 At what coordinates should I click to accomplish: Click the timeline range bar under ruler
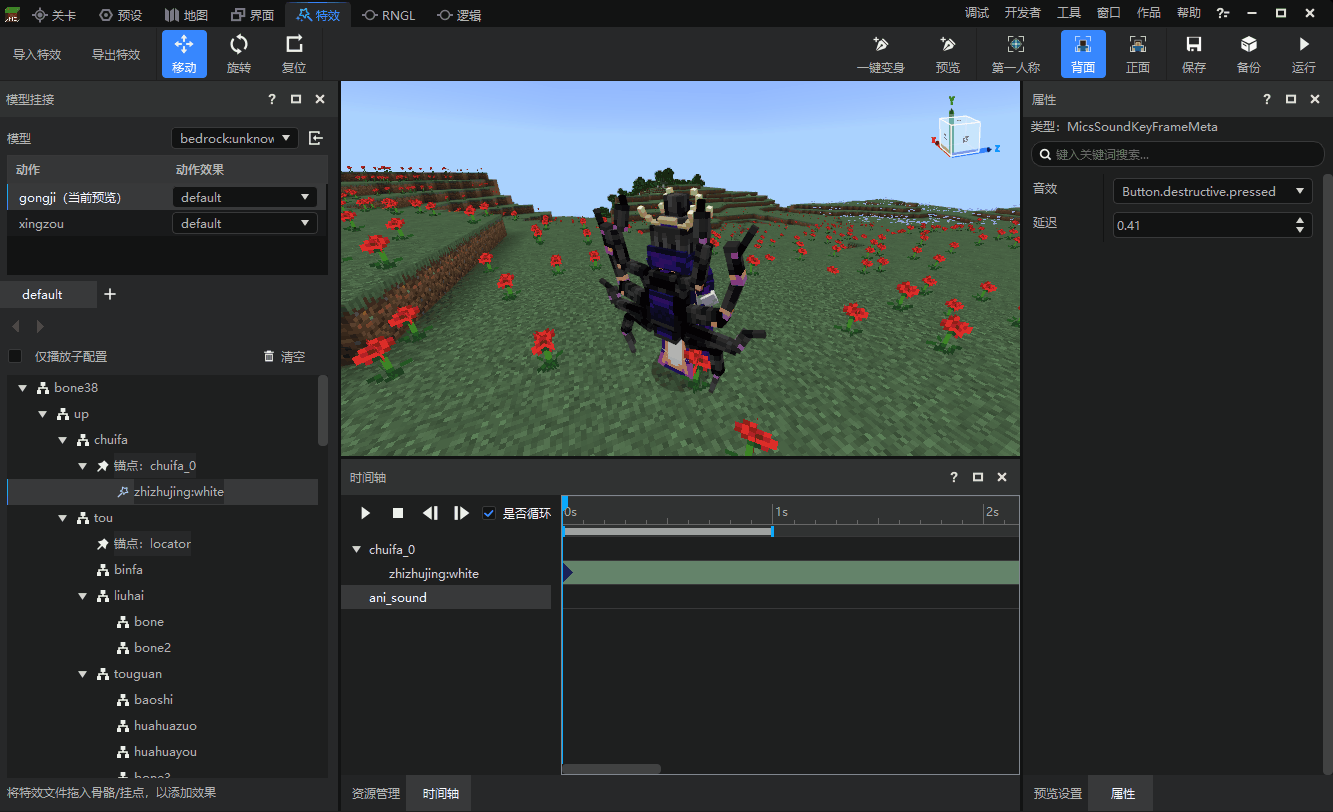pyautogui.click(x=667, y=531)
